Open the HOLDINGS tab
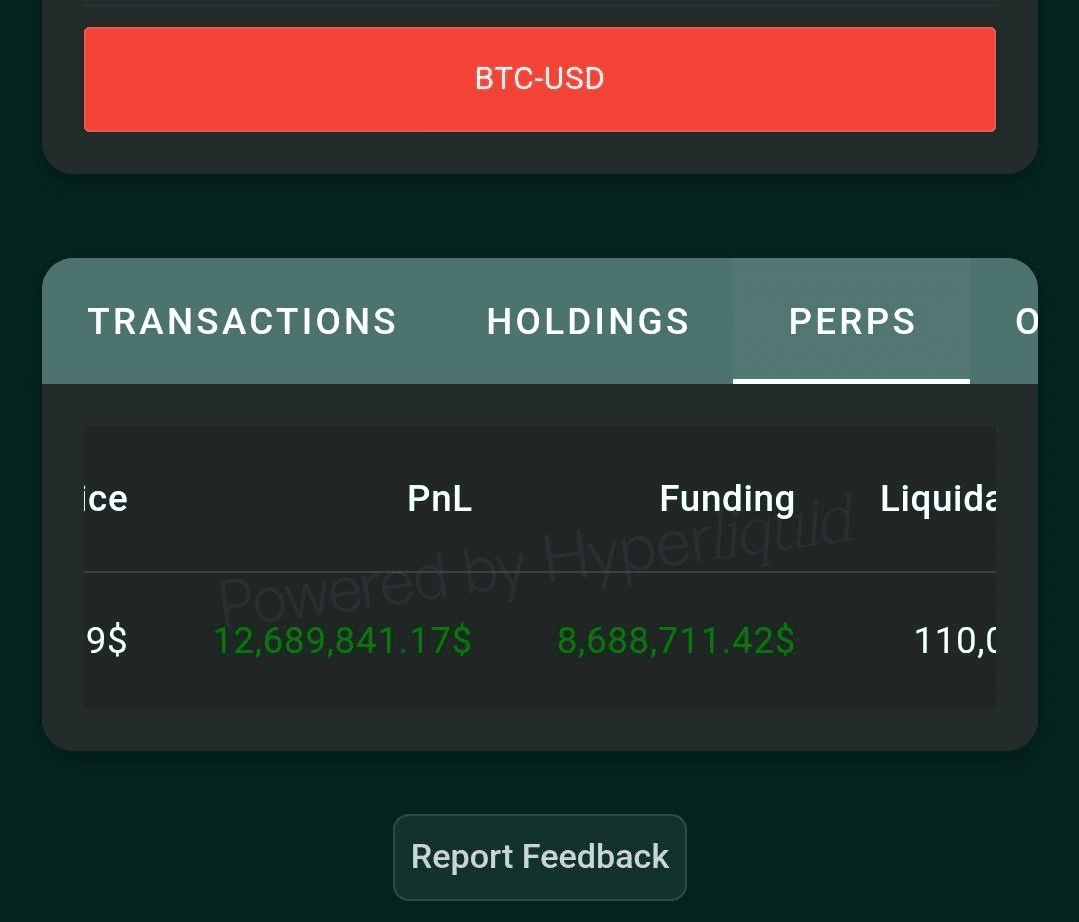Viewport: 1079px width, 922px height. [x=587, y=321]
